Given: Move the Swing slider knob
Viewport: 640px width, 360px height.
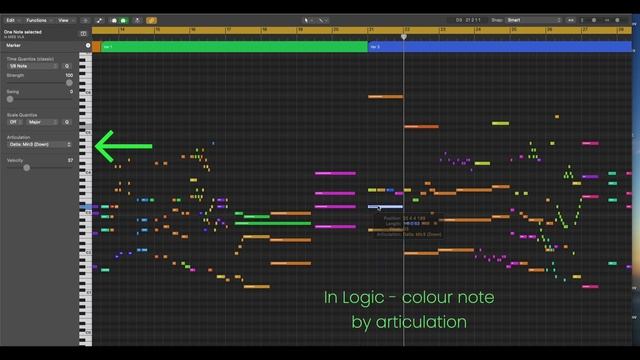Looking at the screenshot, I should tap(10, 99).
